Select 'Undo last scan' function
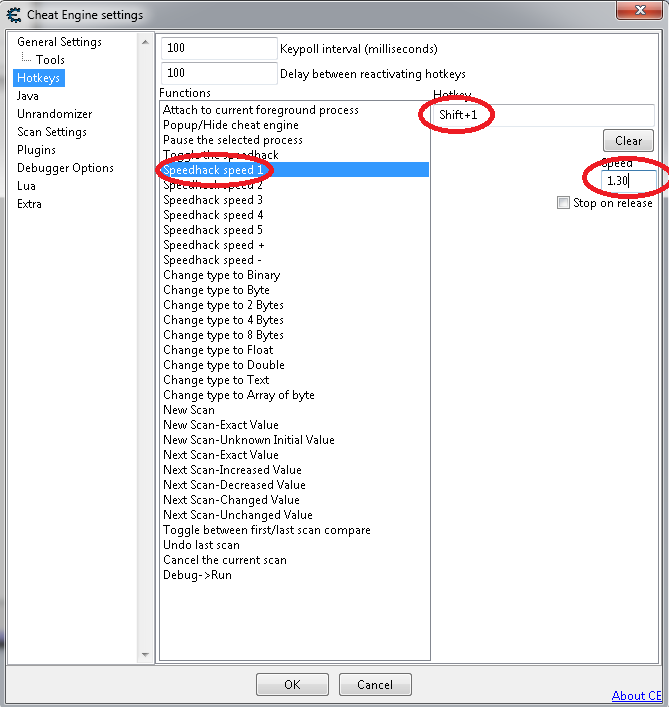 pos(295,545)
